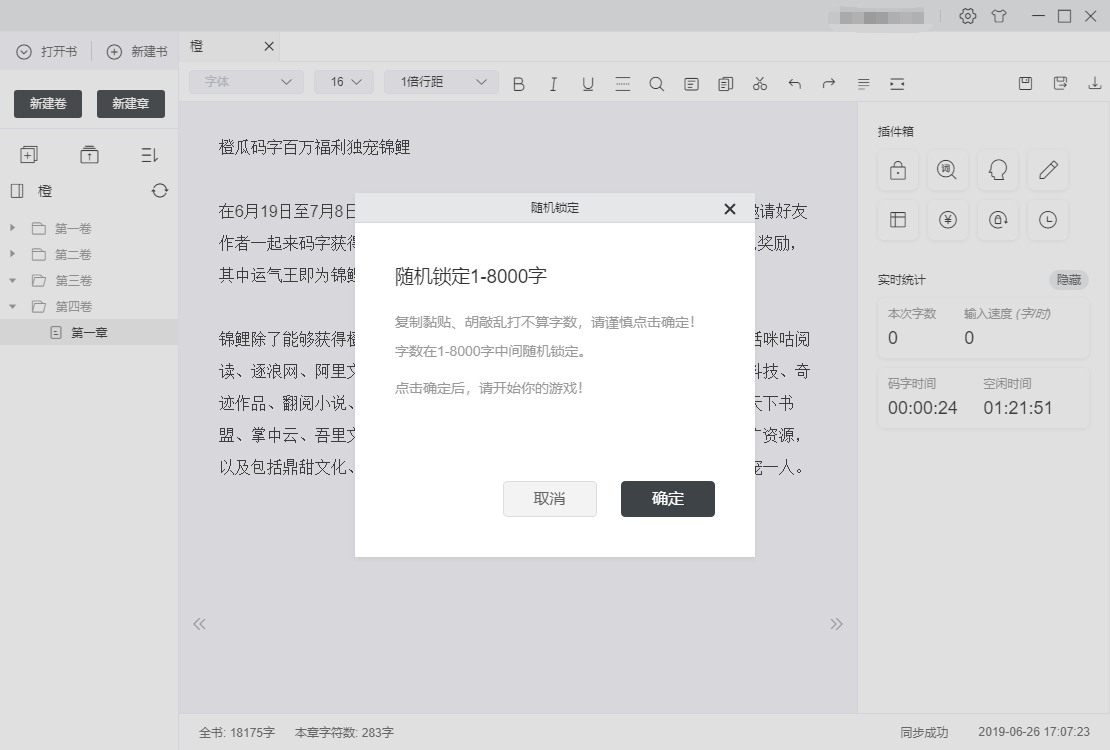Screen dimensions: 1110x750
Task: Toggle italic formatting
Action: 553,84
